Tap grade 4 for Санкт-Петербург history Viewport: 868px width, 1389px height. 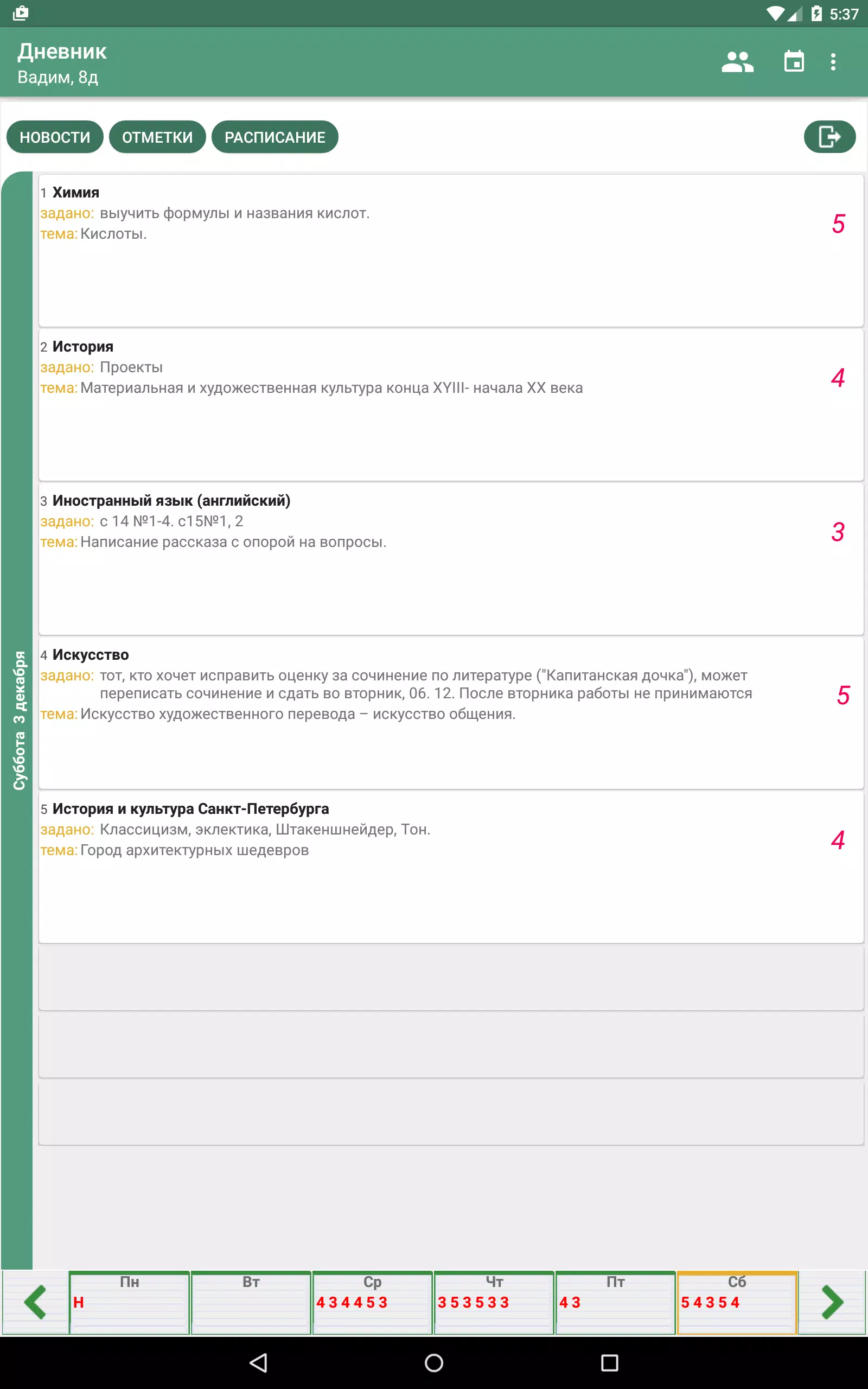point(838,840)
